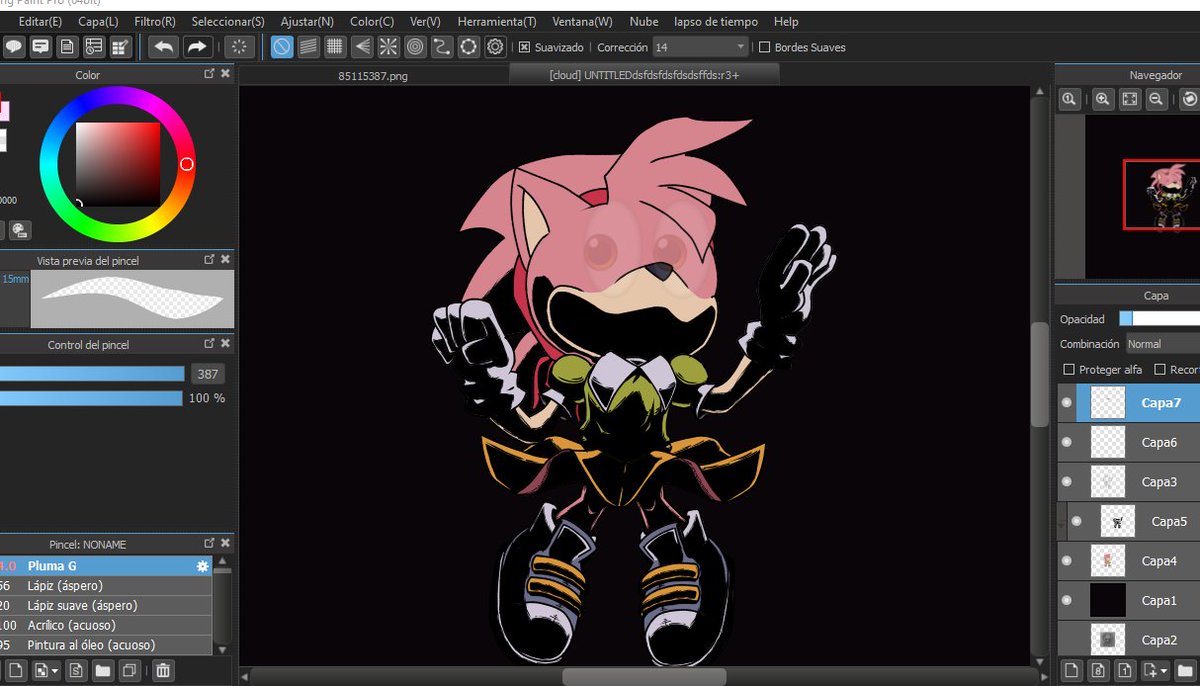The image size is (1200, 686).
Task: Fit canvas to window in Navegador
Action: coord(1129,99)
